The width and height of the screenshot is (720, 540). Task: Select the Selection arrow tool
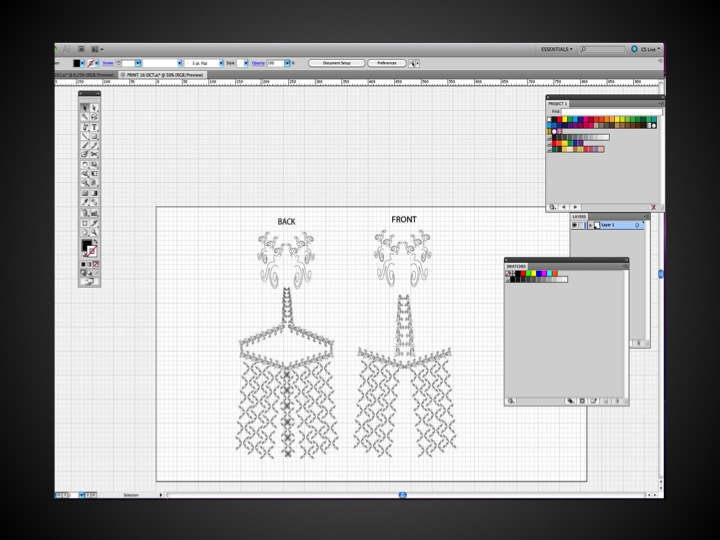click(x=85, y=107)
